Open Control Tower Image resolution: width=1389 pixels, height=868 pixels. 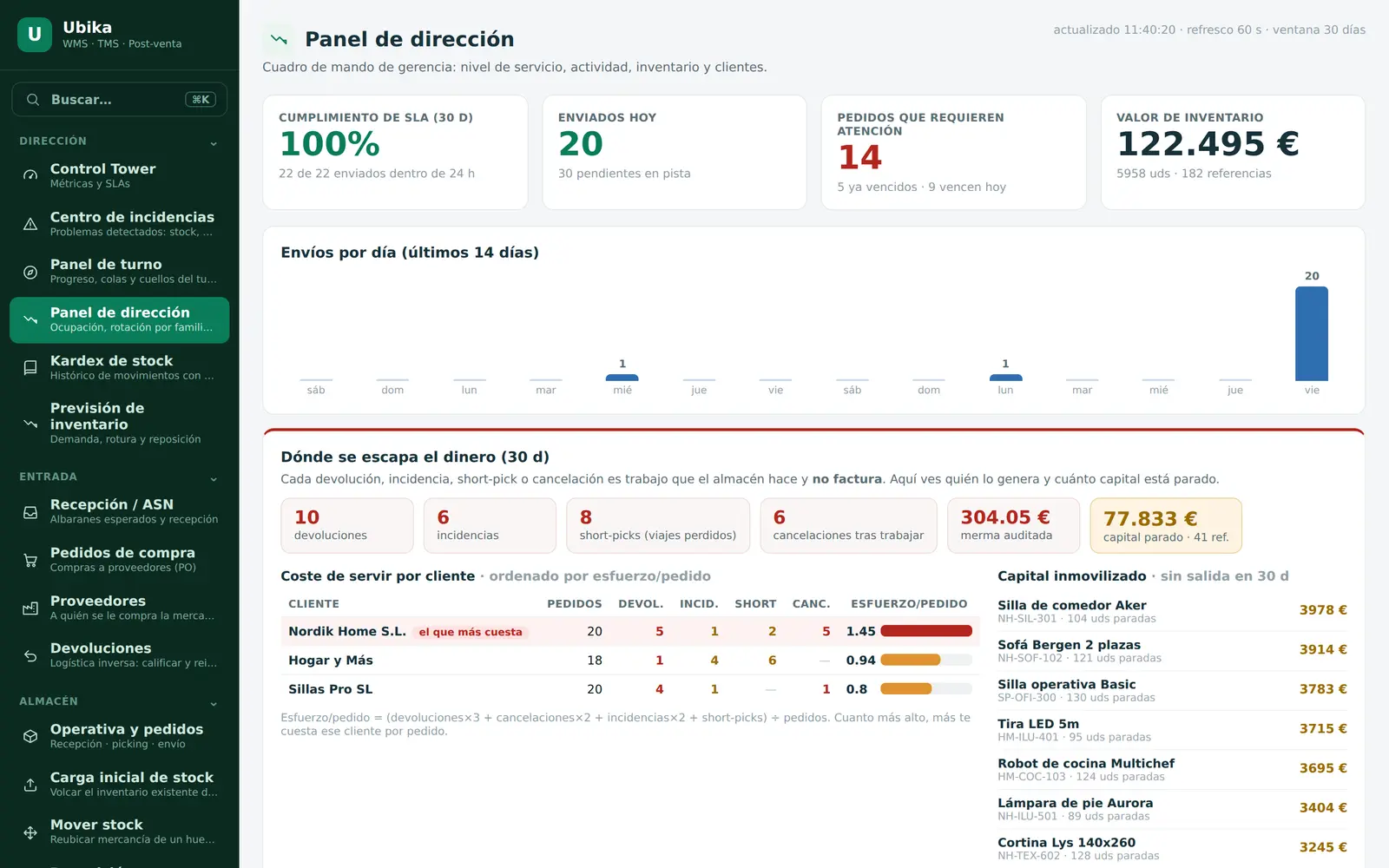(120, 175)
